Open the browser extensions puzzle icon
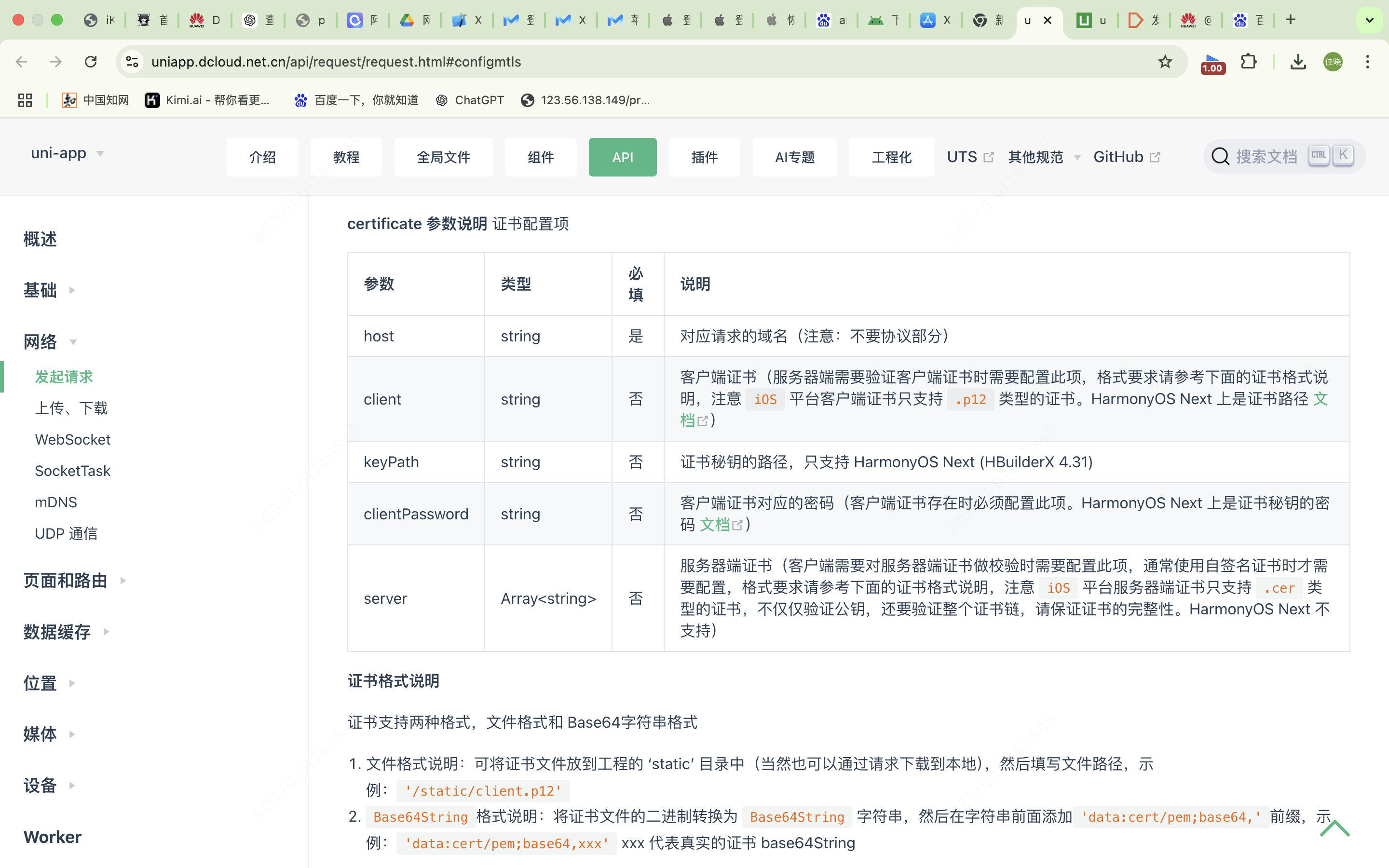 (1248, 61)
